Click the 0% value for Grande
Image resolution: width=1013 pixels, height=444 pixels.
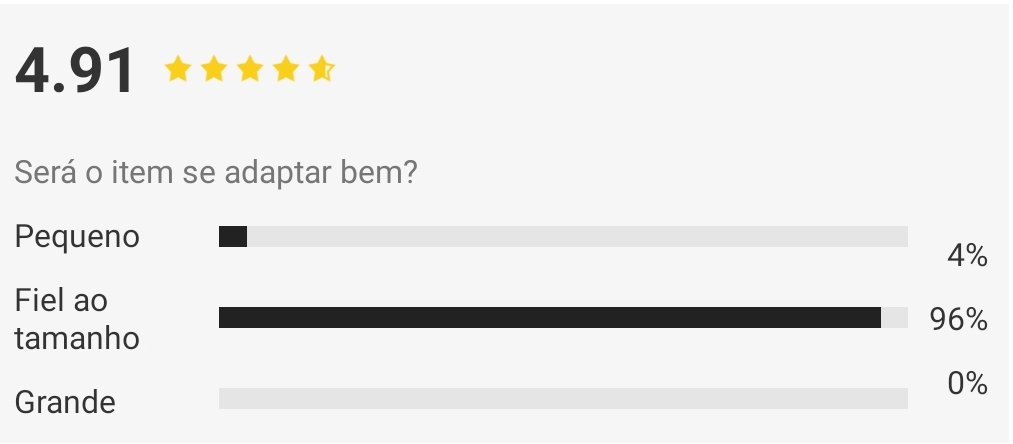coord(967,383)
